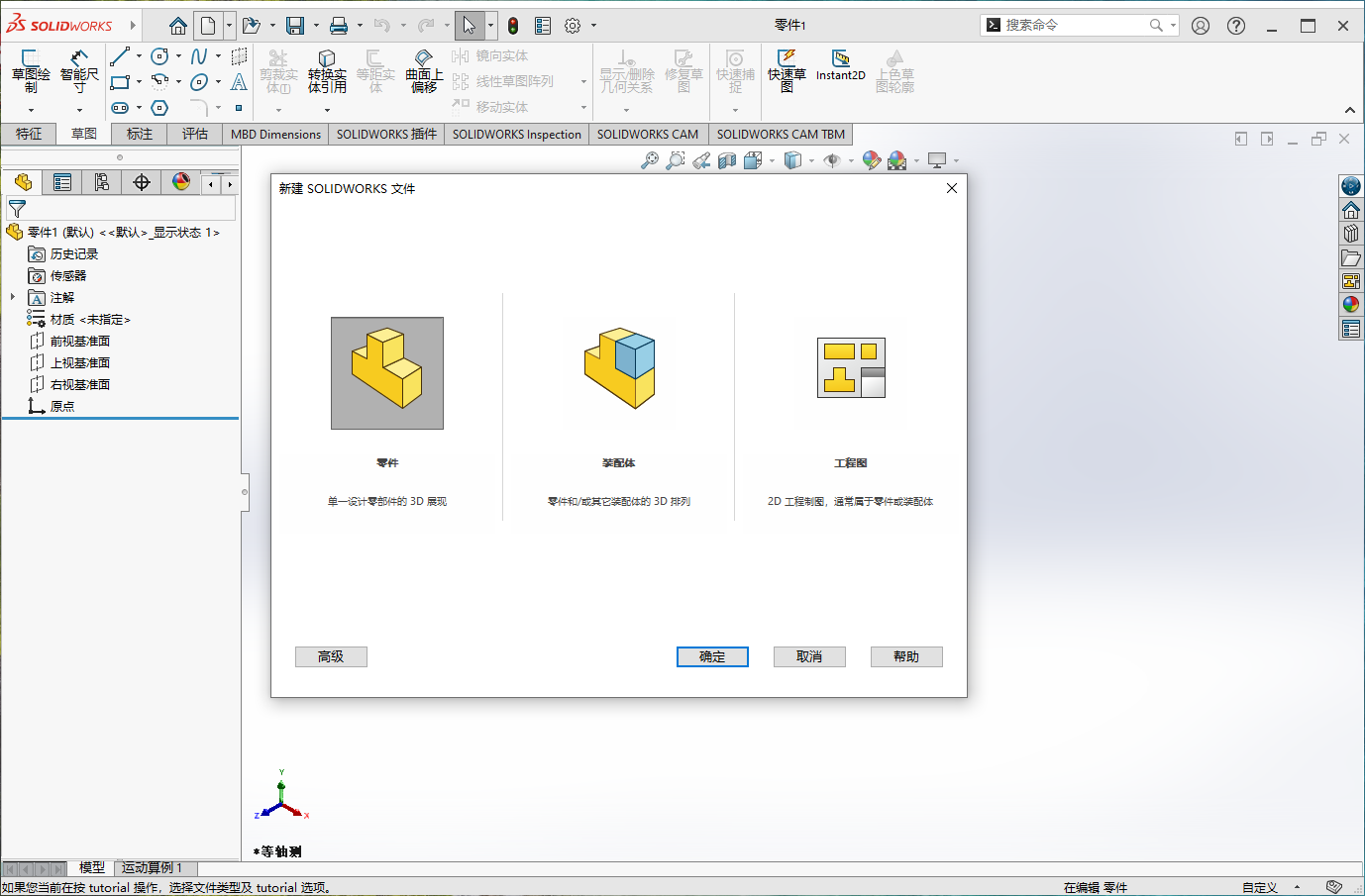Screen dimensions: 1365x896
Task: Click the 帮助 button in the dialog
Action: tap(906, 656)
